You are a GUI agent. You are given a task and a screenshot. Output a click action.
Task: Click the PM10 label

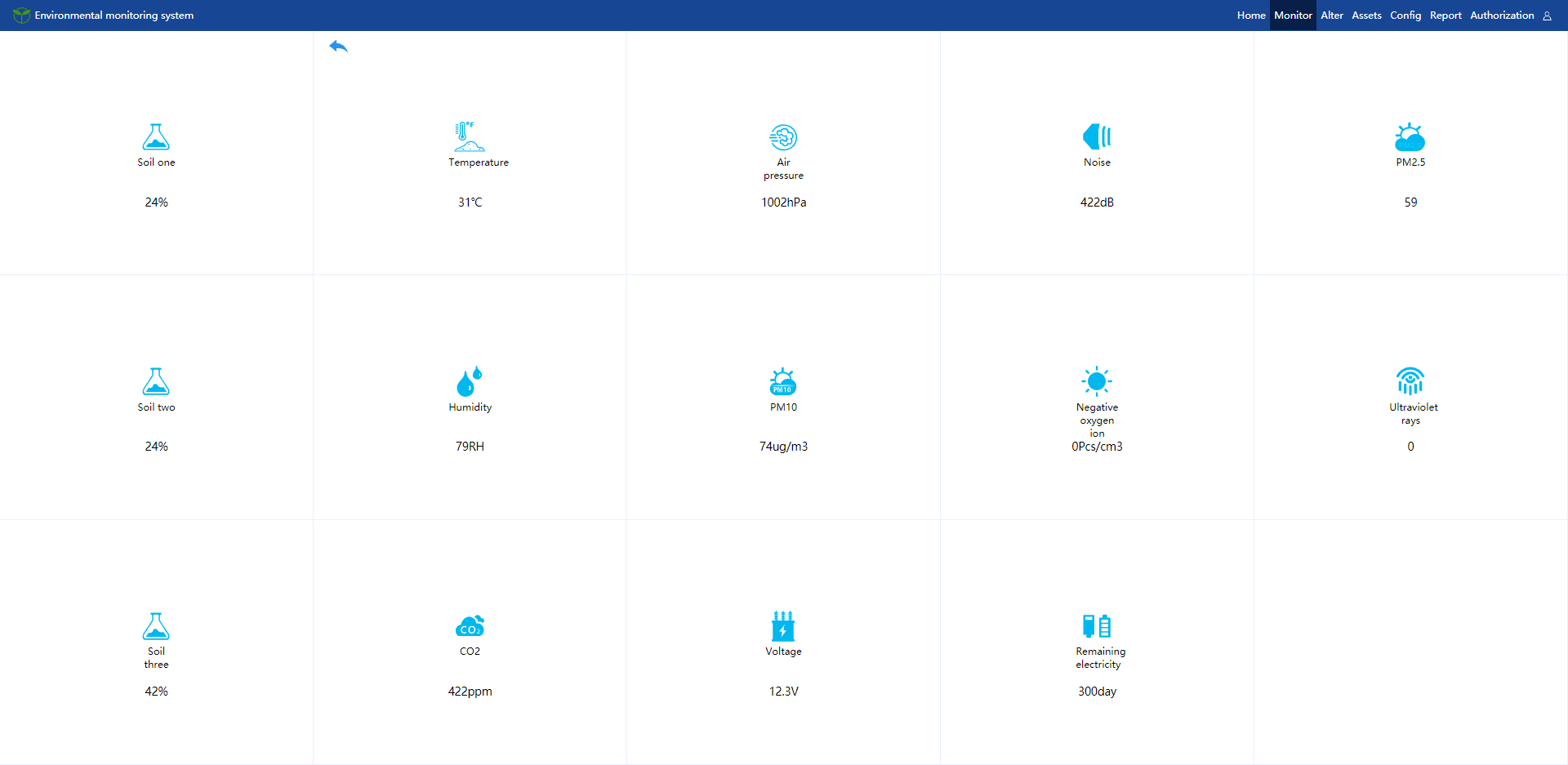click(x=783, y=407)
